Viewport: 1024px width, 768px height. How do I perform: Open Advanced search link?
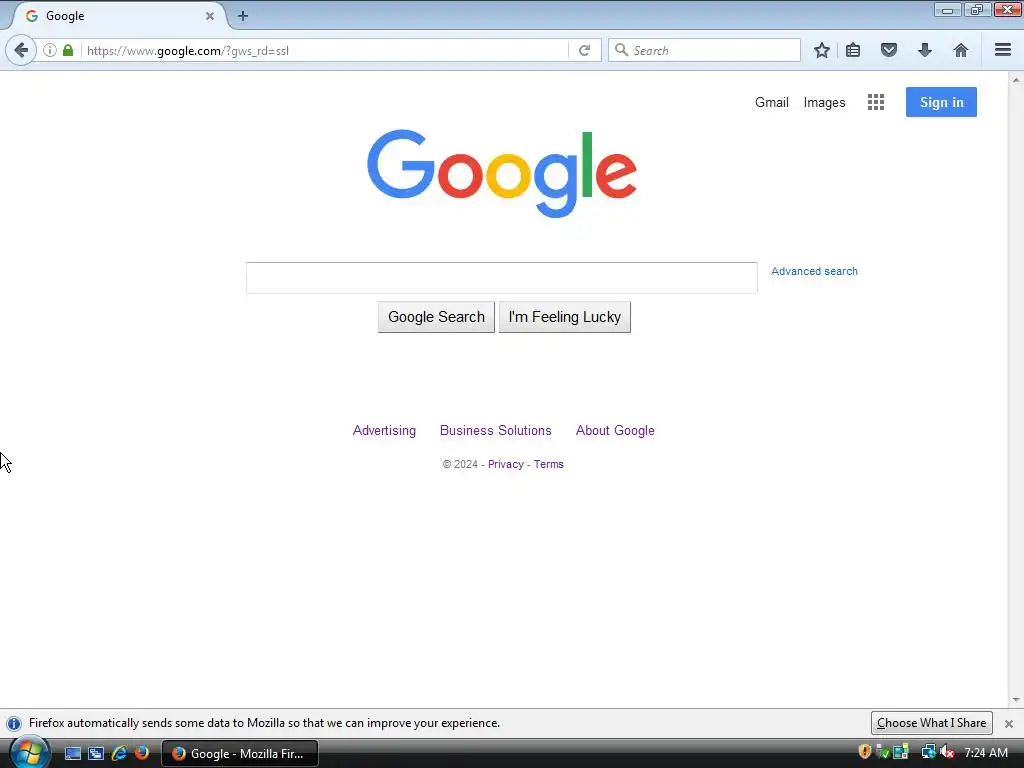click(x=814, y=271)
